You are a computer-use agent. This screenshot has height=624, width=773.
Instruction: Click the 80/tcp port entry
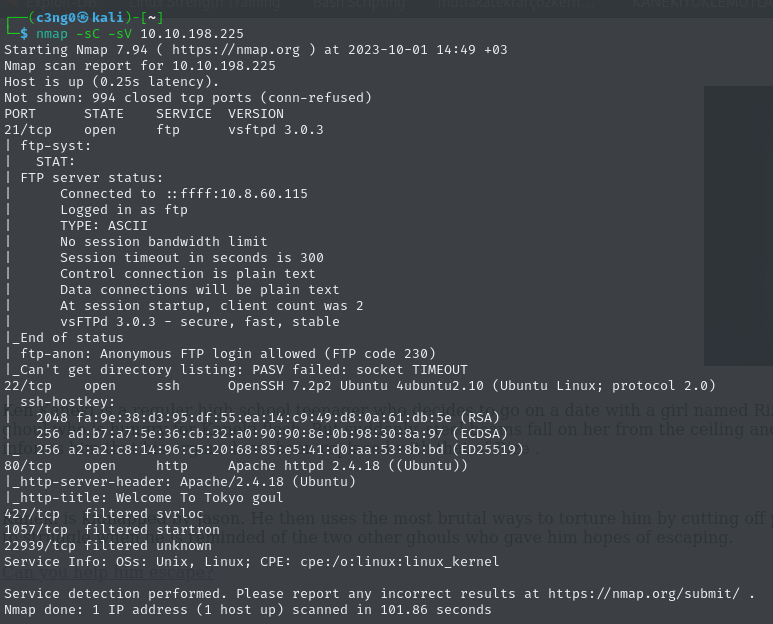(x=28, y=465)
